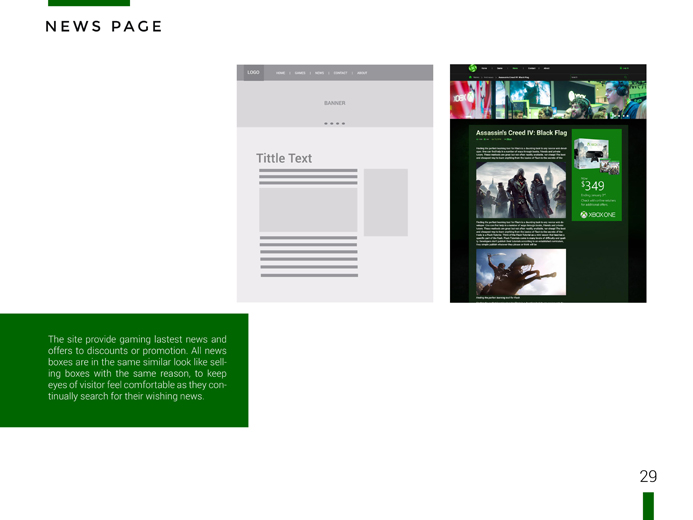
Task: Click the green Xbox logo in mockup
Action: [x=473, y=68]
